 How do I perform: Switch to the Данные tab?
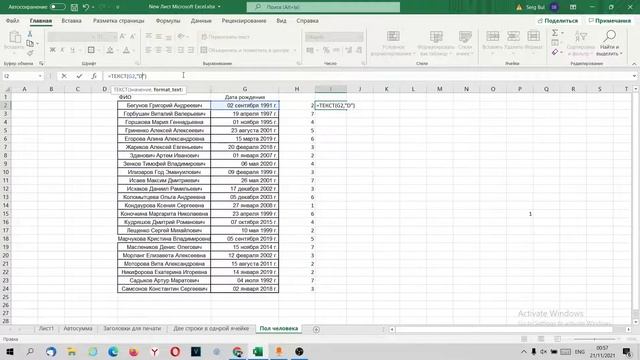[201, 20]
